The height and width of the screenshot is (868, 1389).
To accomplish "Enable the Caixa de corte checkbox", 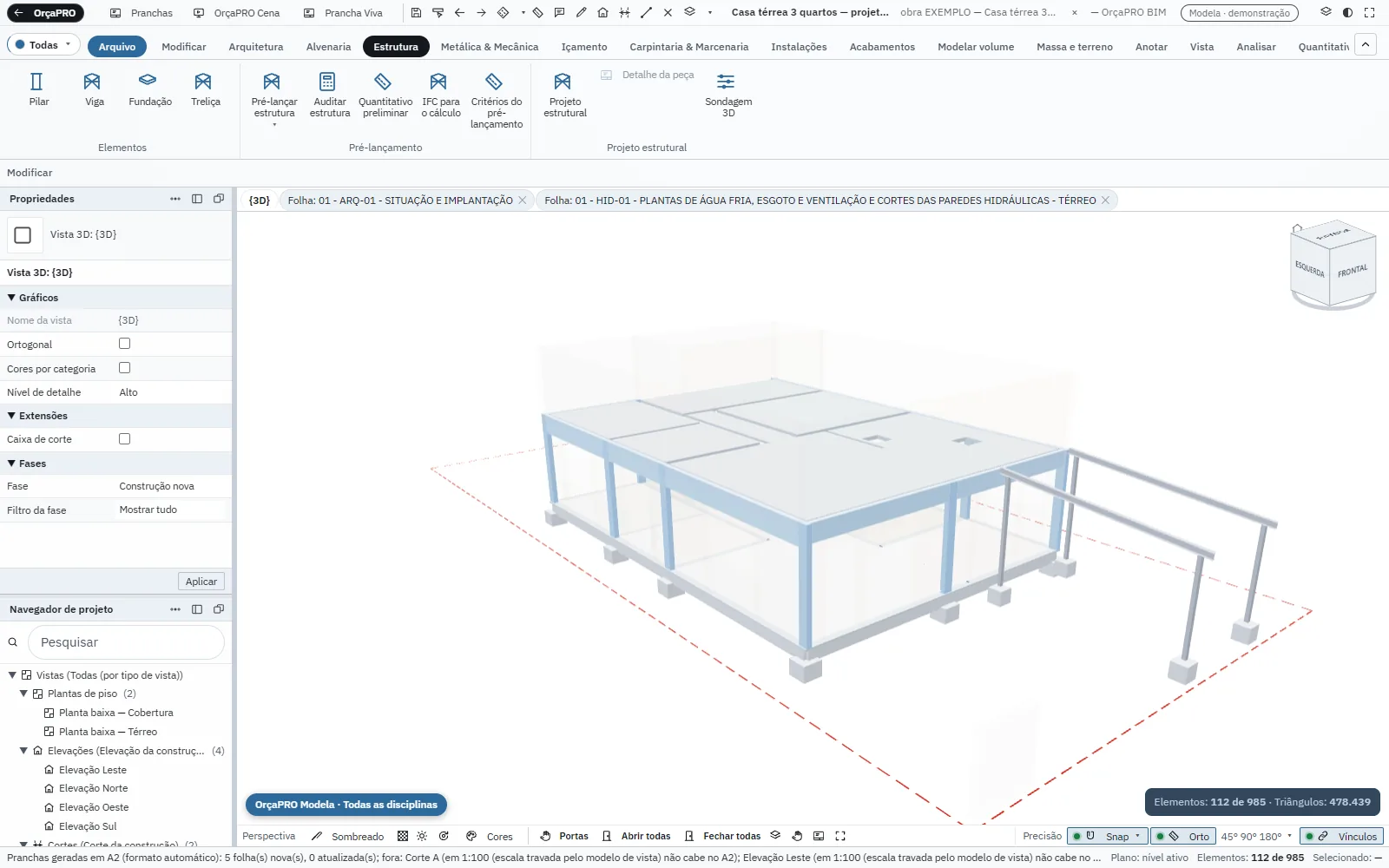I will [x=124, y=438].
